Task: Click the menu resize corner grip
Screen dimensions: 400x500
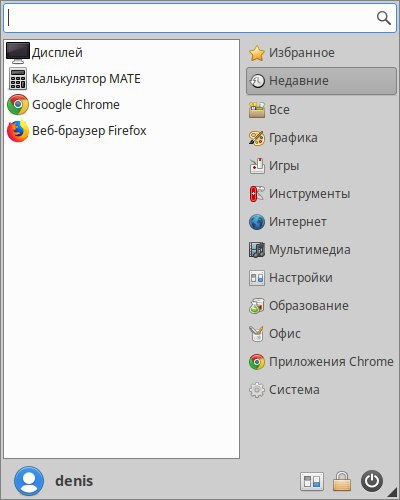Action: [393, 493]
